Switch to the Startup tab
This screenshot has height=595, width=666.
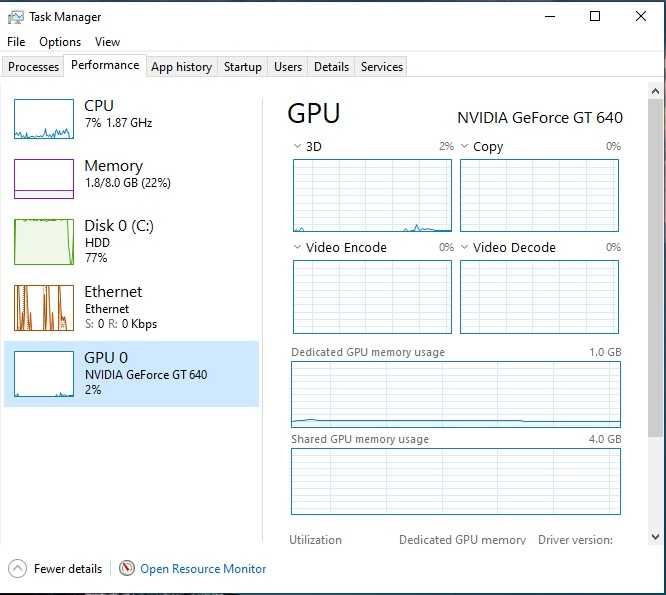tap(243, 67)
